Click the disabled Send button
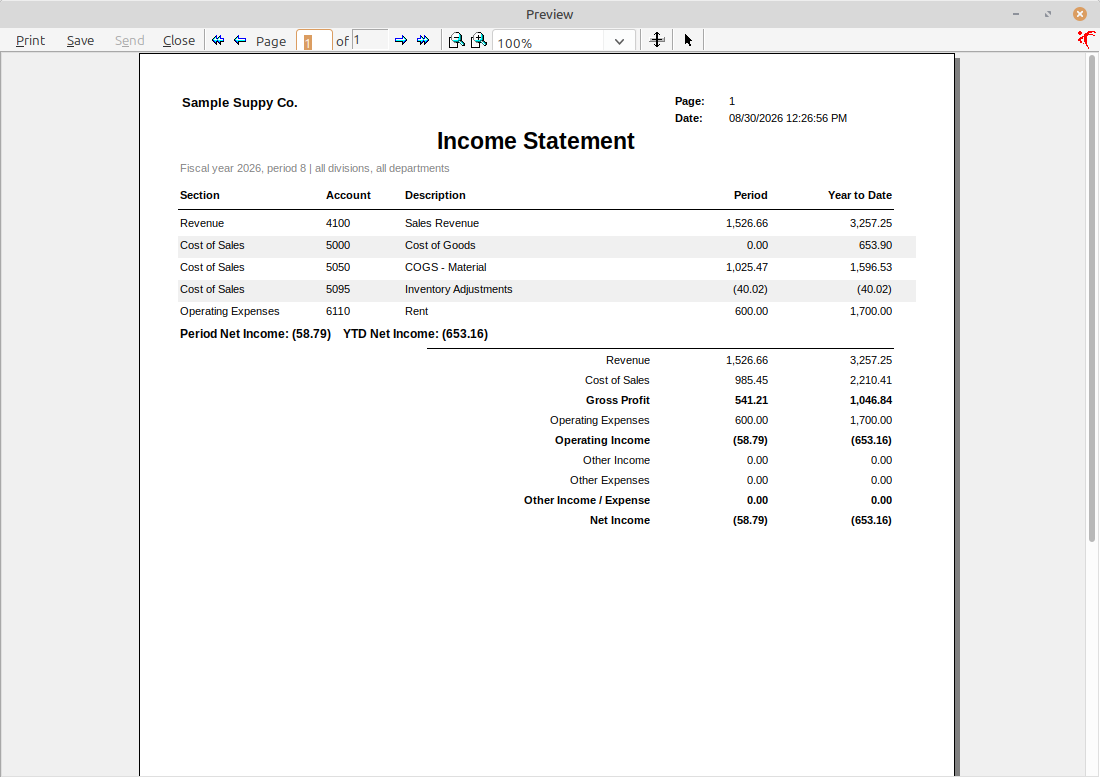 [130, 41]
